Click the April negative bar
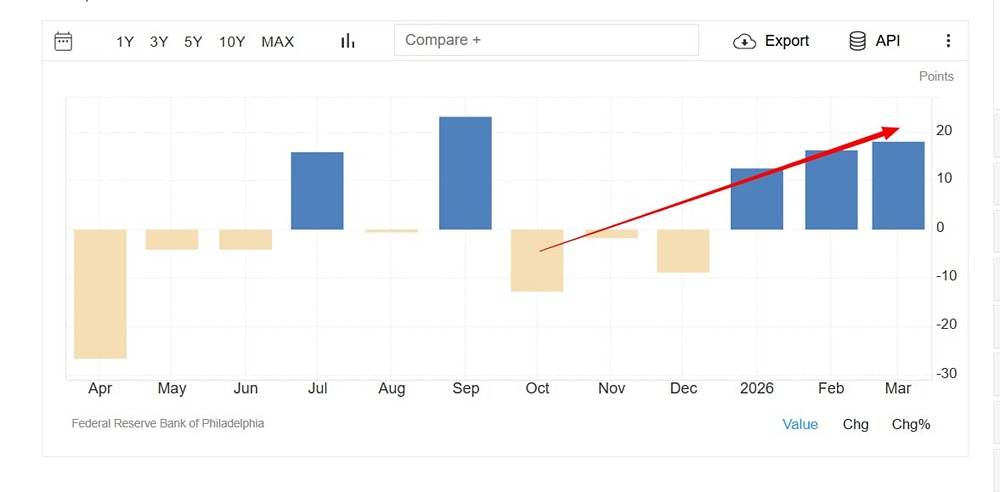The height and width of the screenshot is (492, 1000). point(100,293)
